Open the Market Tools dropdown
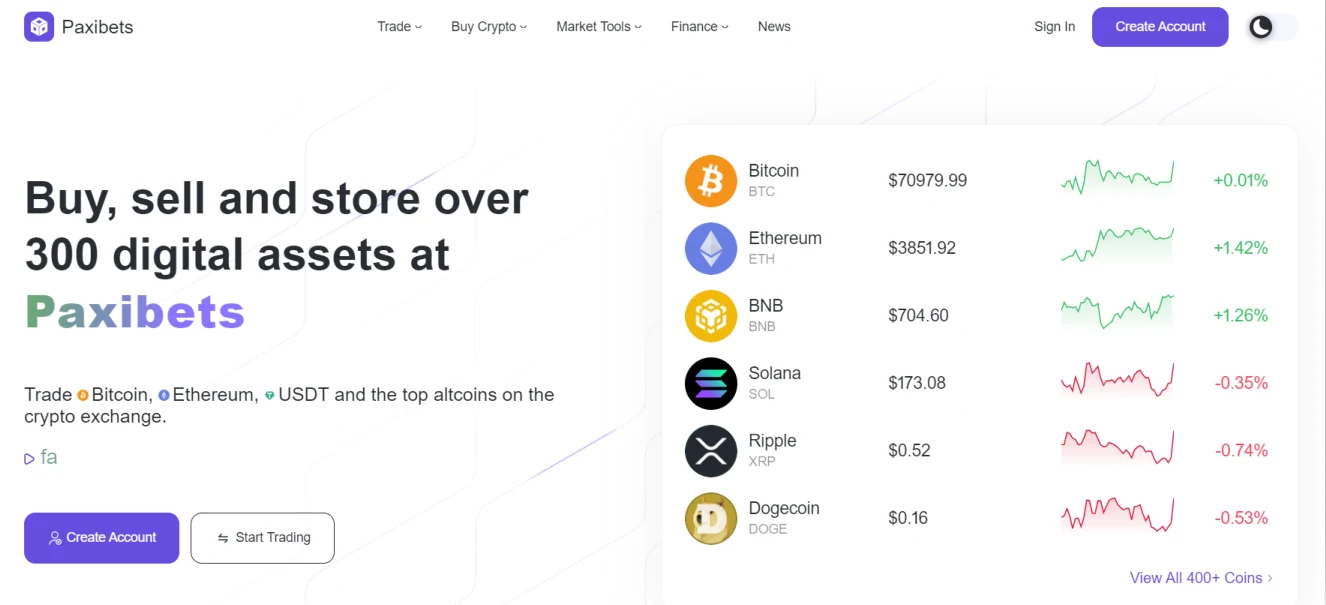1326x605 pixels. click(599, 27)
